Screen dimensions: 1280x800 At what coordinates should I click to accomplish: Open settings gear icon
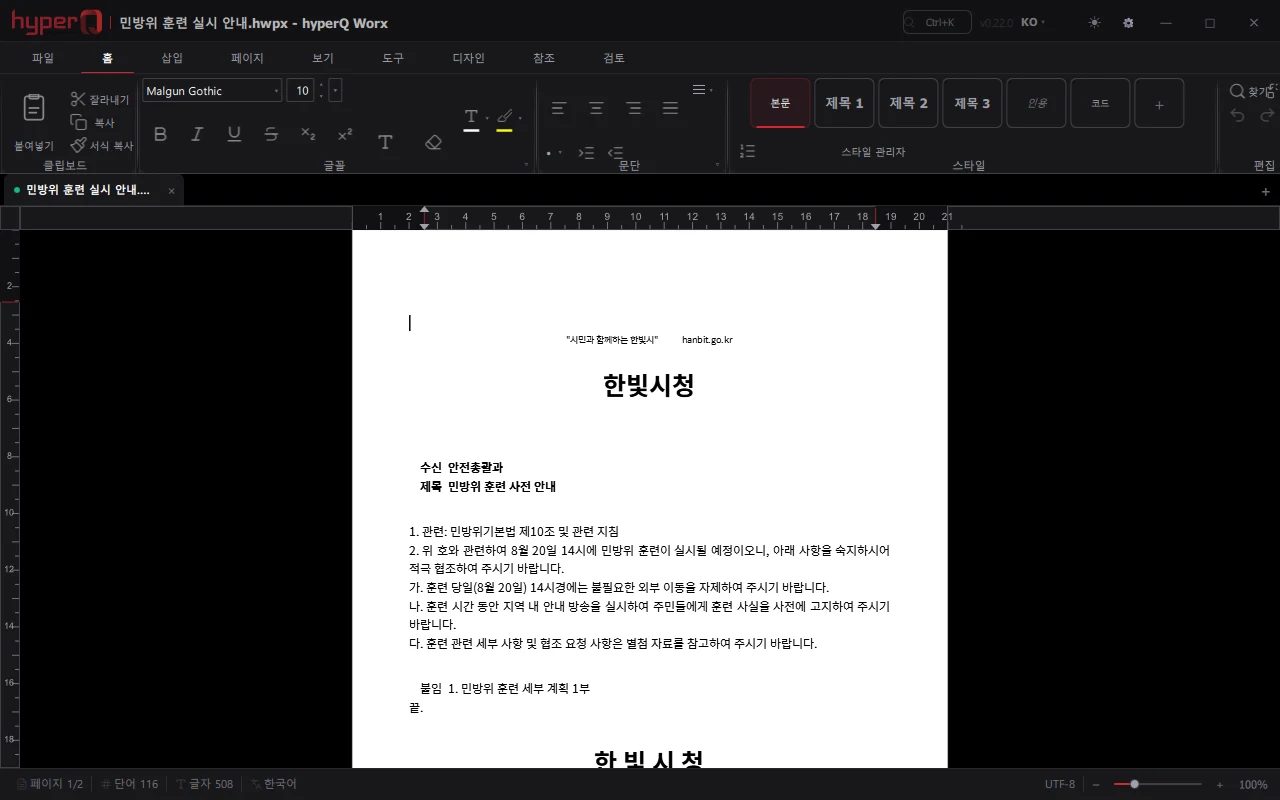1128,22
